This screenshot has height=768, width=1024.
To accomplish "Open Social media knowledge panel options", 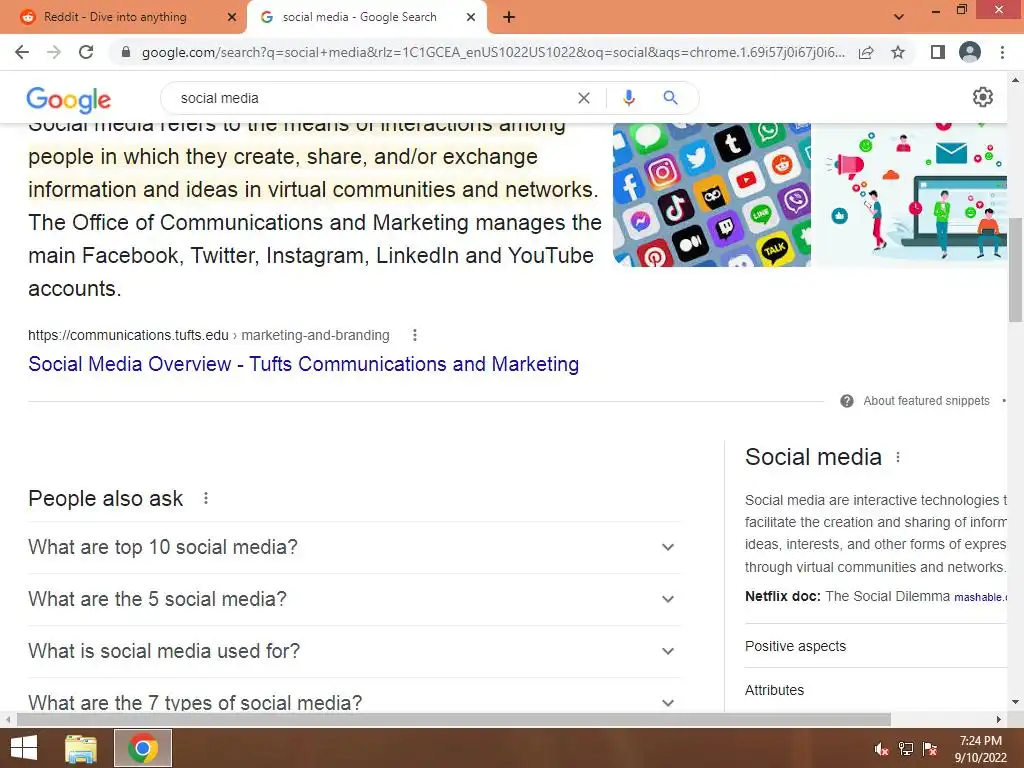I will [898, 457].
